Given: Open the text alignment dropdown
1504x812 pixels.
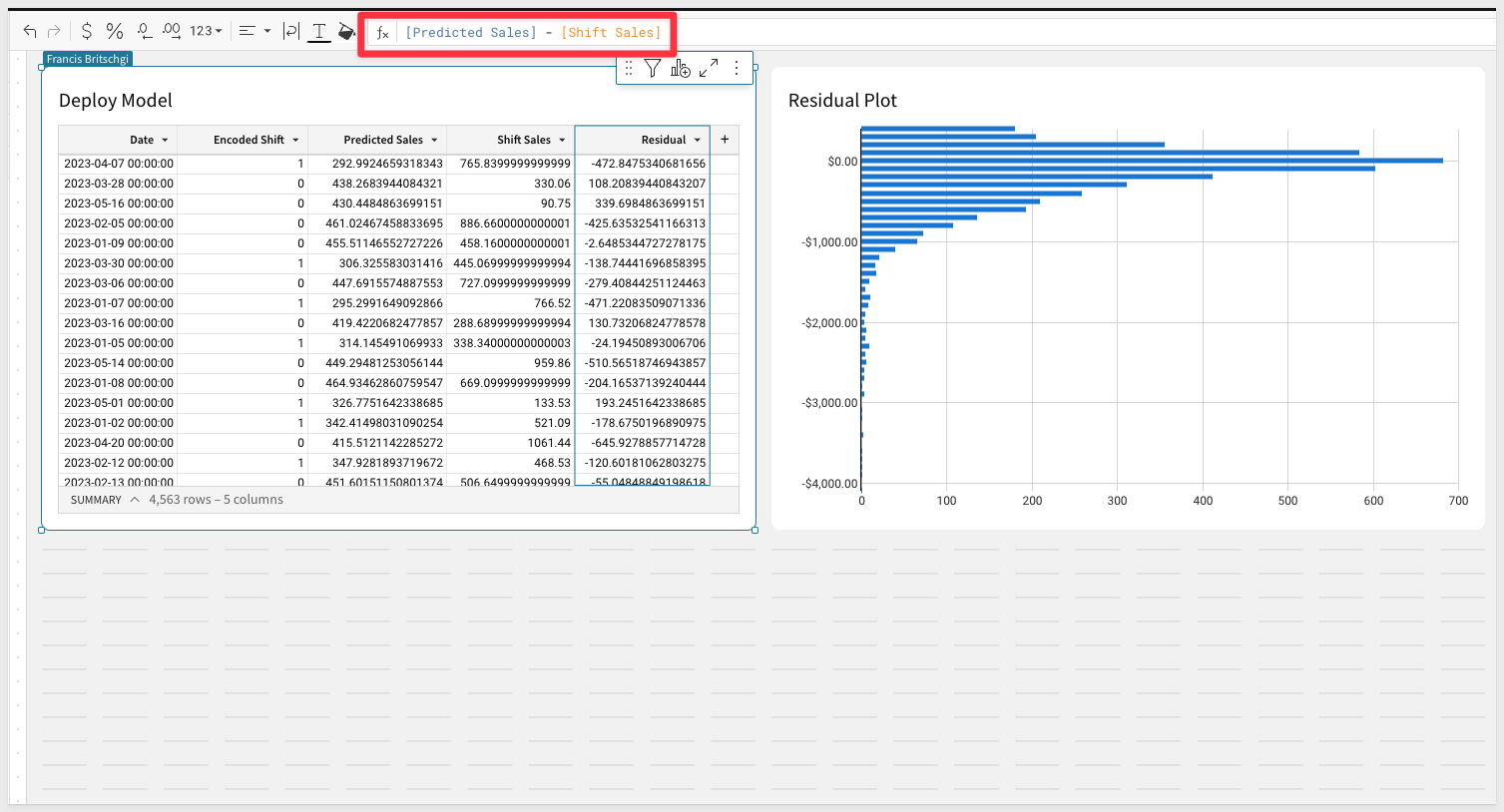Looking at the screenshot, I should pos(255,32).
